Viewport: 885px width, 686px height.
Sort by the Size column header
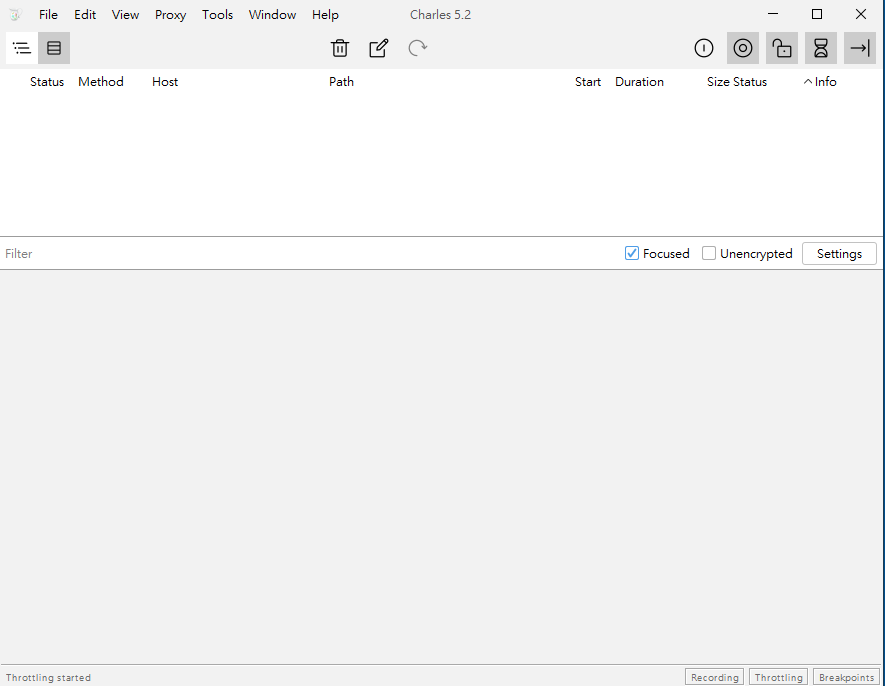(718, 82)
